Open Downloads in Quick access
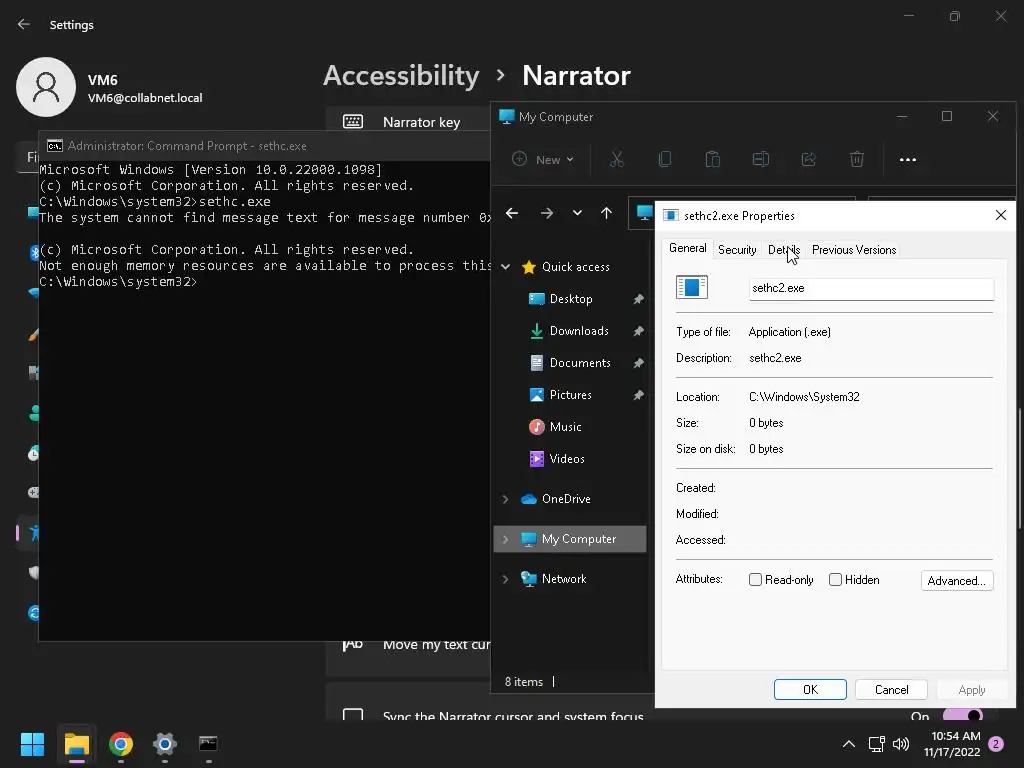The width and height of the screenshot is (1024, 768). (x=579, y=331)
